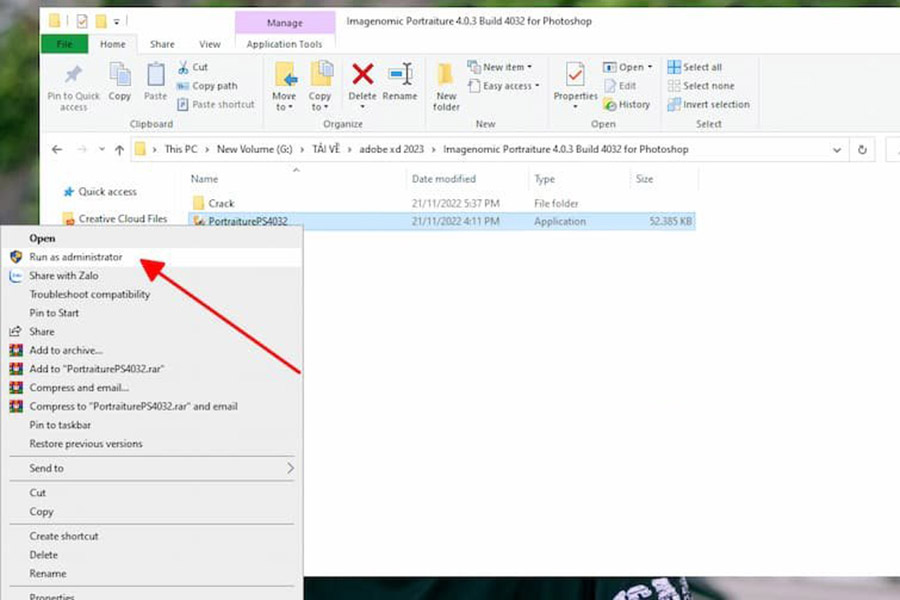Go back with the Back arrow
This screenshot has width=900, height=600.
coord(57,150)
